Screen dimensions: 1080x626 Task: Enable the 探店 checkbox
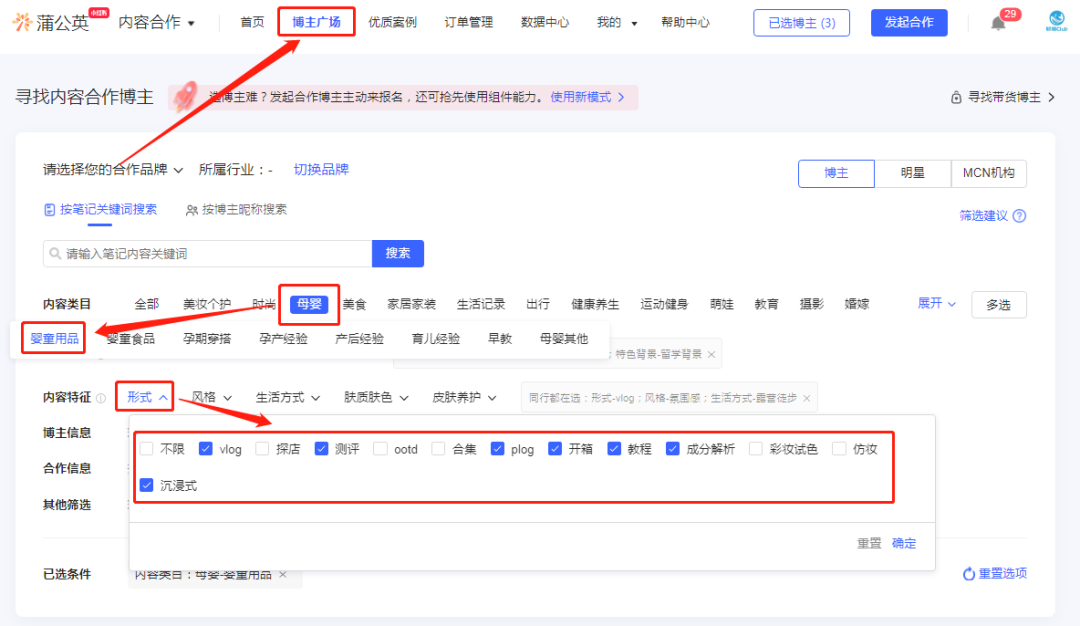click(x=263, y=449)
